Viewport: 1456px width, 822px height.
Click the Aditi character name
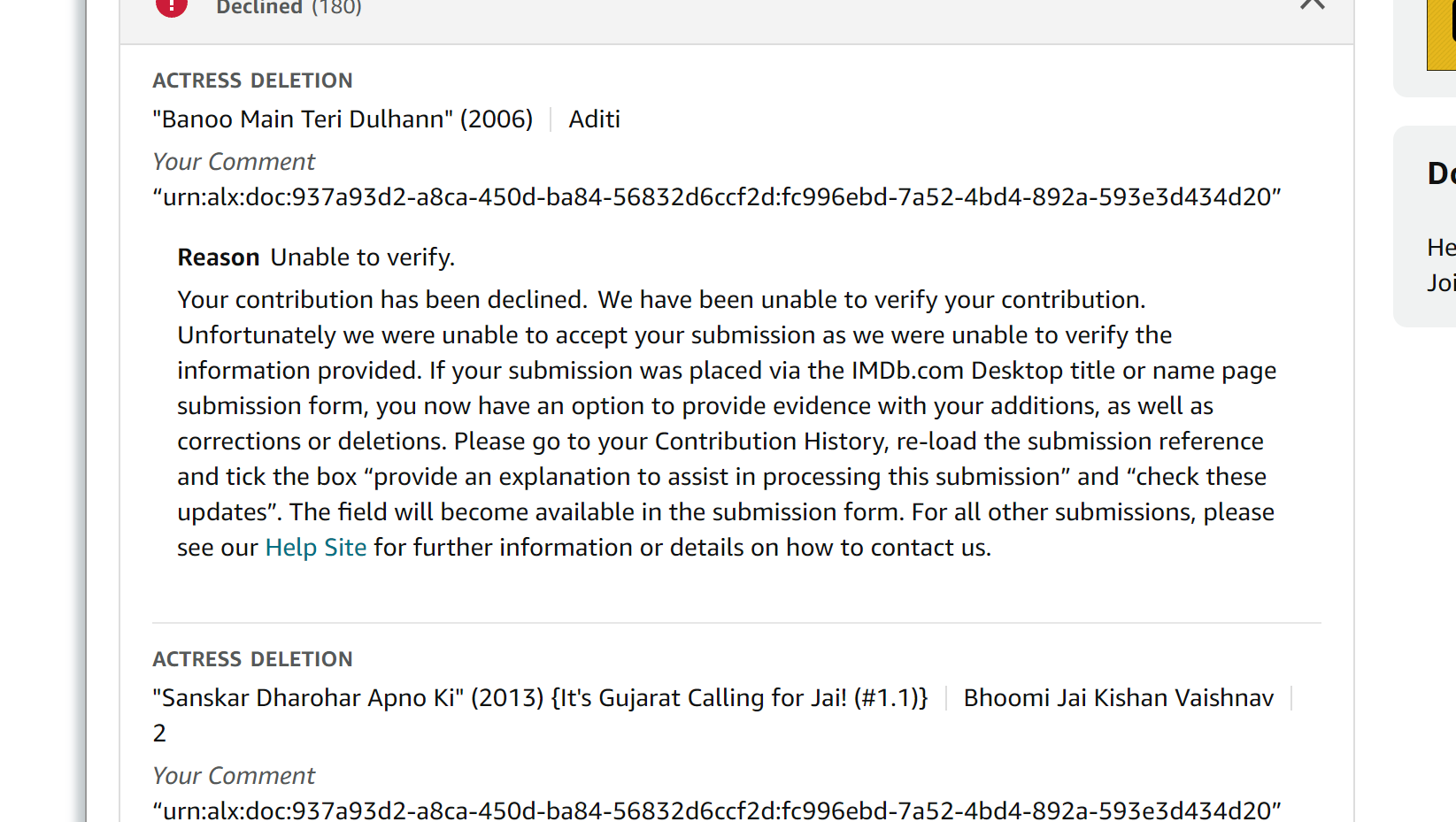(594, 119)
